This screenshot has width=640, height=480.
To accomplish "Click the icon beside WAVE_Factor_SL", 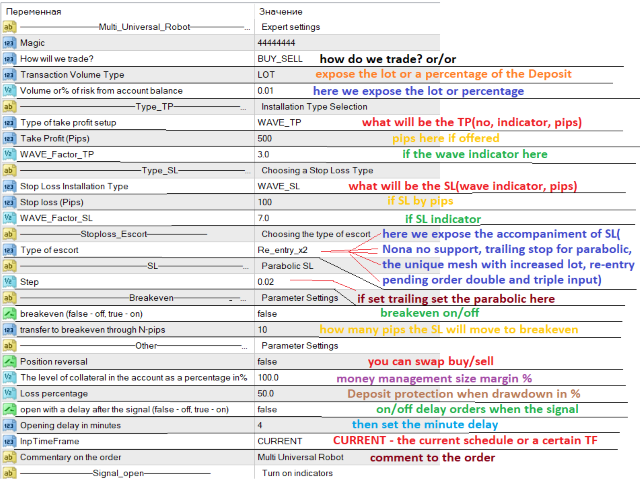I will point(9,218).
